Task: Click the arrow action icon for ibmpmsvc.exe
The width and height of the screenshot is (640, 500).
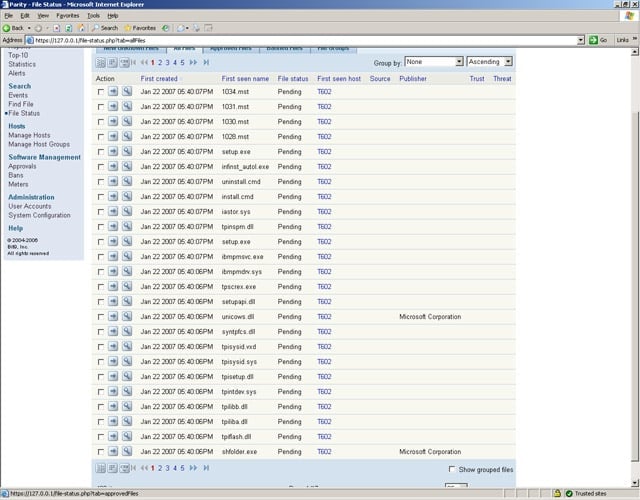Action: pyautogui.click(x=113, y=256)
